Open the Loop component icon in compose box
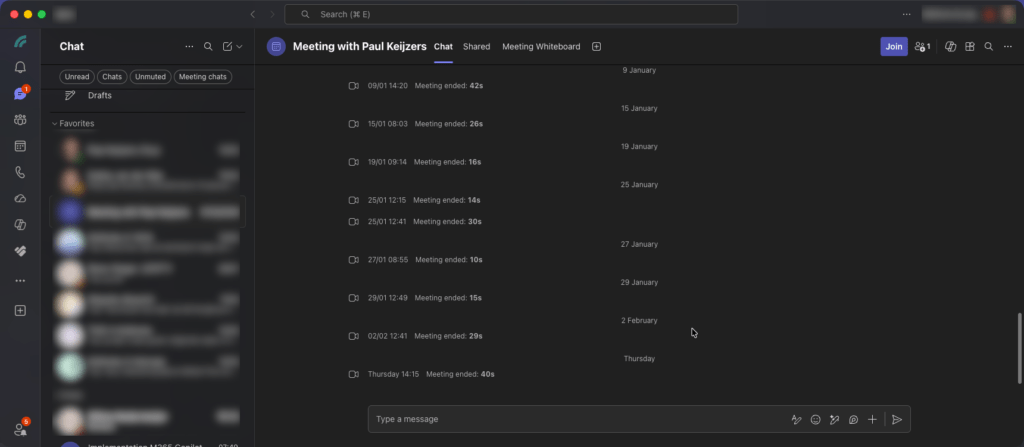Screen dimensions: 1024x447 point(853,420)
